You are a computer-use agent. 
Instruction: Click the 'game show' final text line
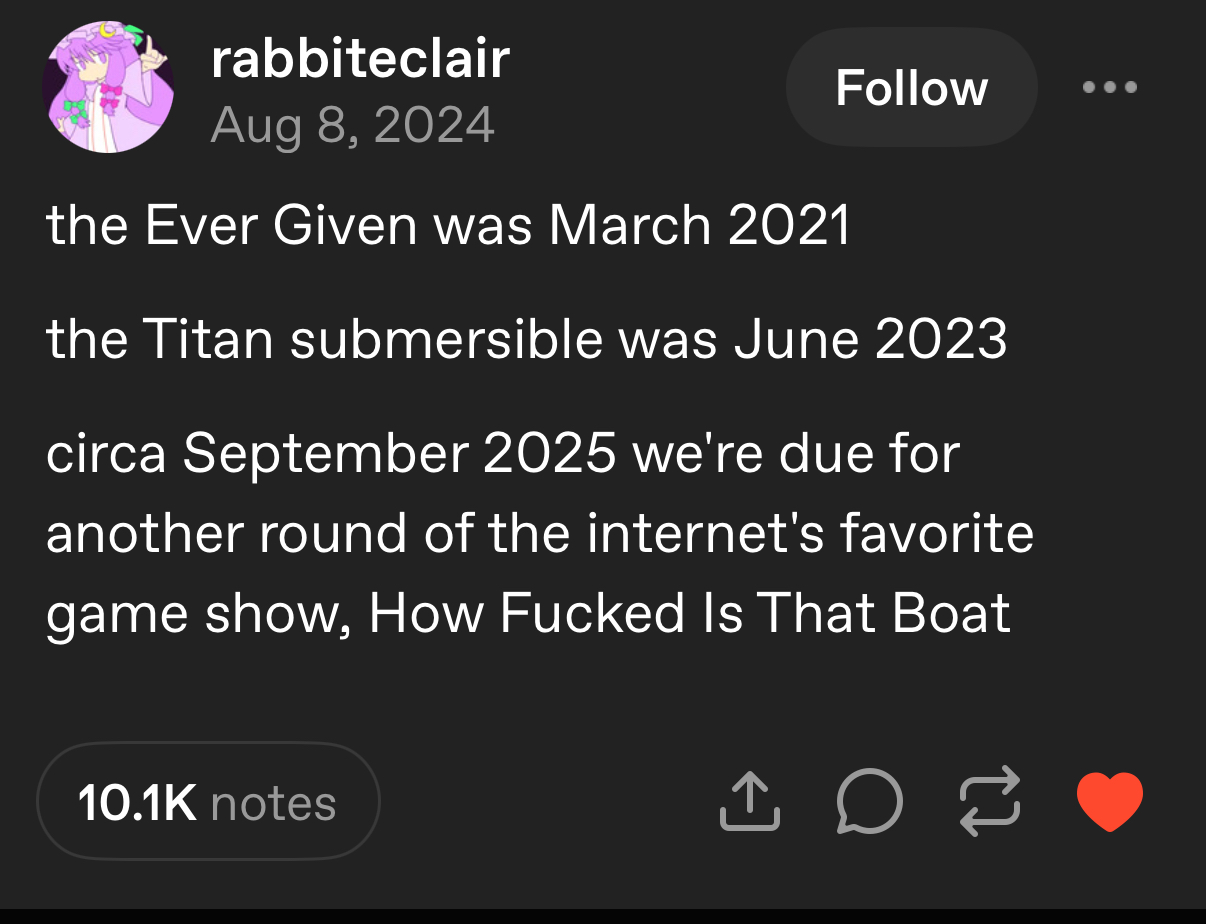(x=528, y=611)
